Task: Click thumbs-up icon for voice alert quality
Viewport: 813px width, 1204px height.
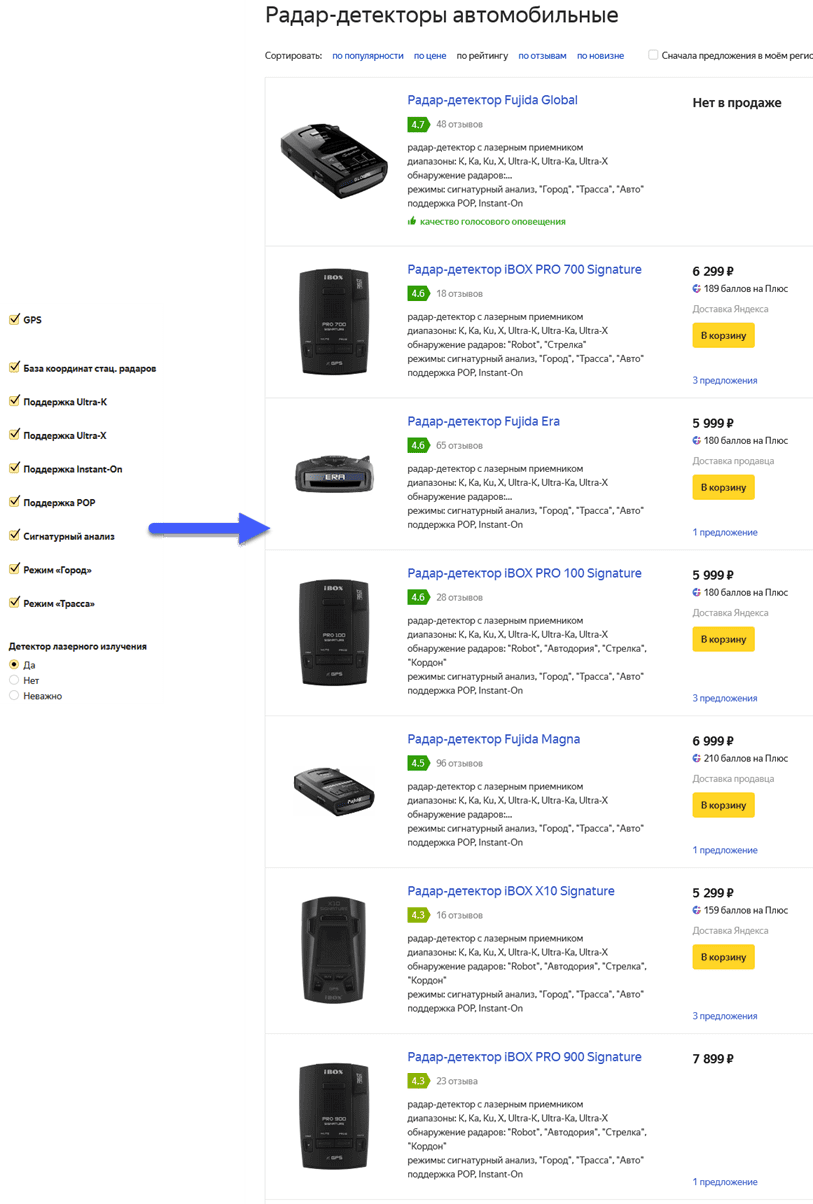Action: coord(412,221)
